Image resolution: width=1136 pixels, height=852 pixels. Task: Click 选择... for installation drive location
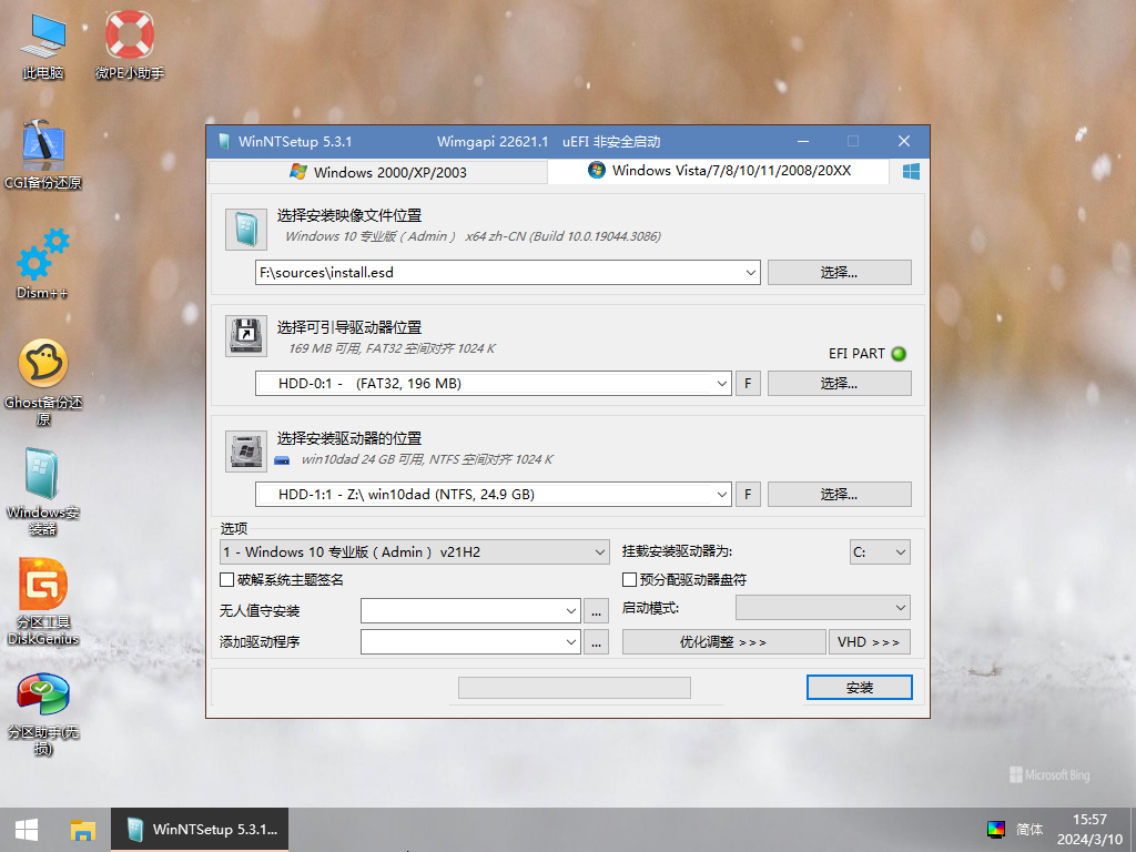pos(839,494)
